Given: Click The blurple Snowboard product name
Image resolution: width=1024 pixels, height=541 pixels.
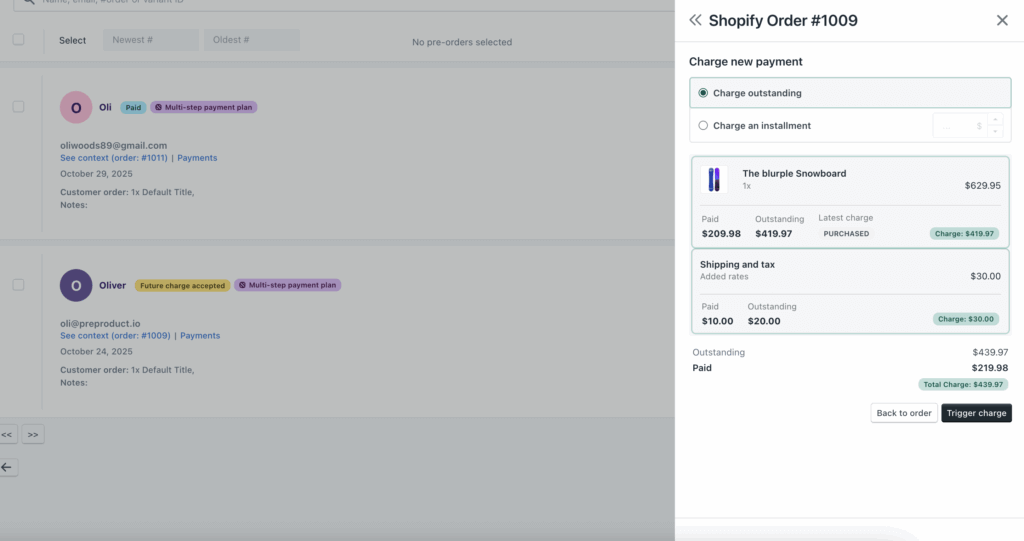Looking at the screenshot, I should coord(794,173).
